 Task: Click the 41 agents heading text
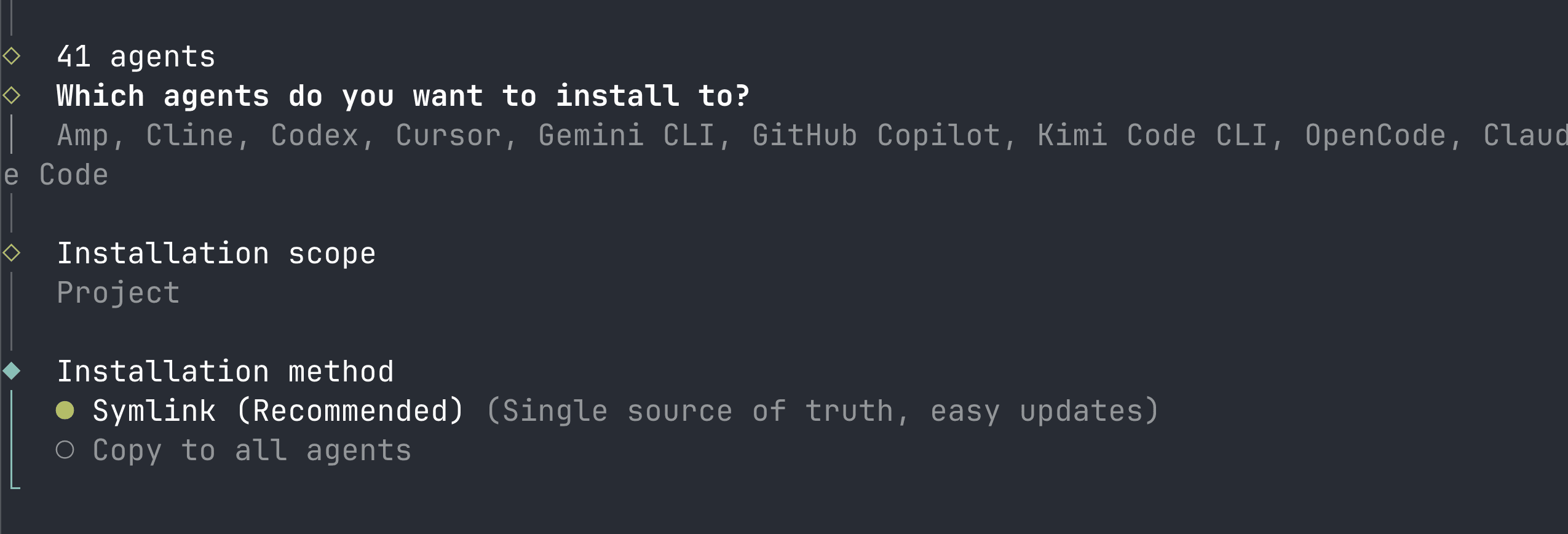137,55
